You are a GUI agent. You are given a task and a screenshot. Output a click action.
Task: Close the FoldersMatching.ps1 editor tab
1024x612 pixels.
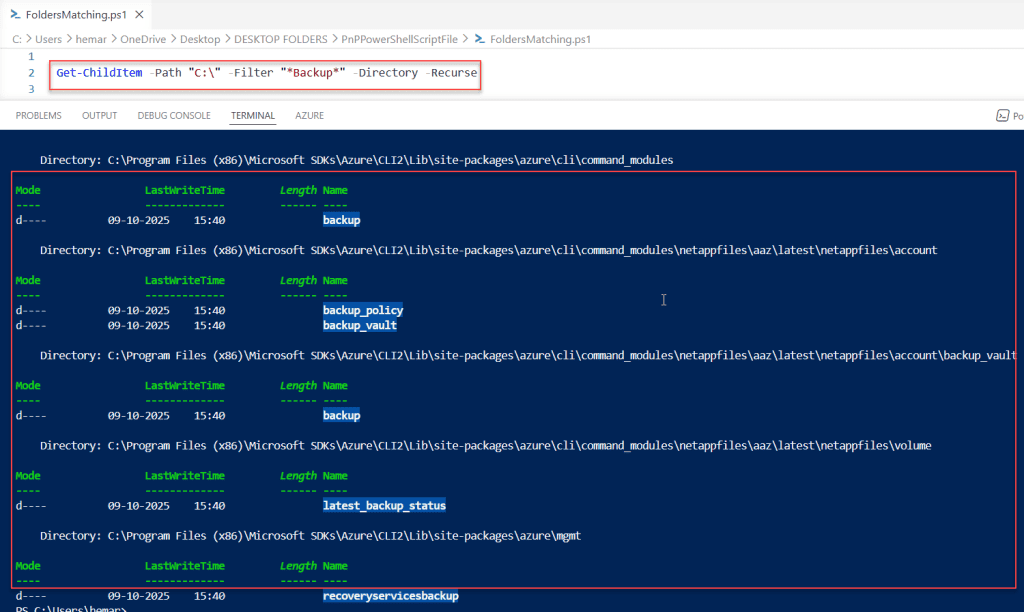139,14
